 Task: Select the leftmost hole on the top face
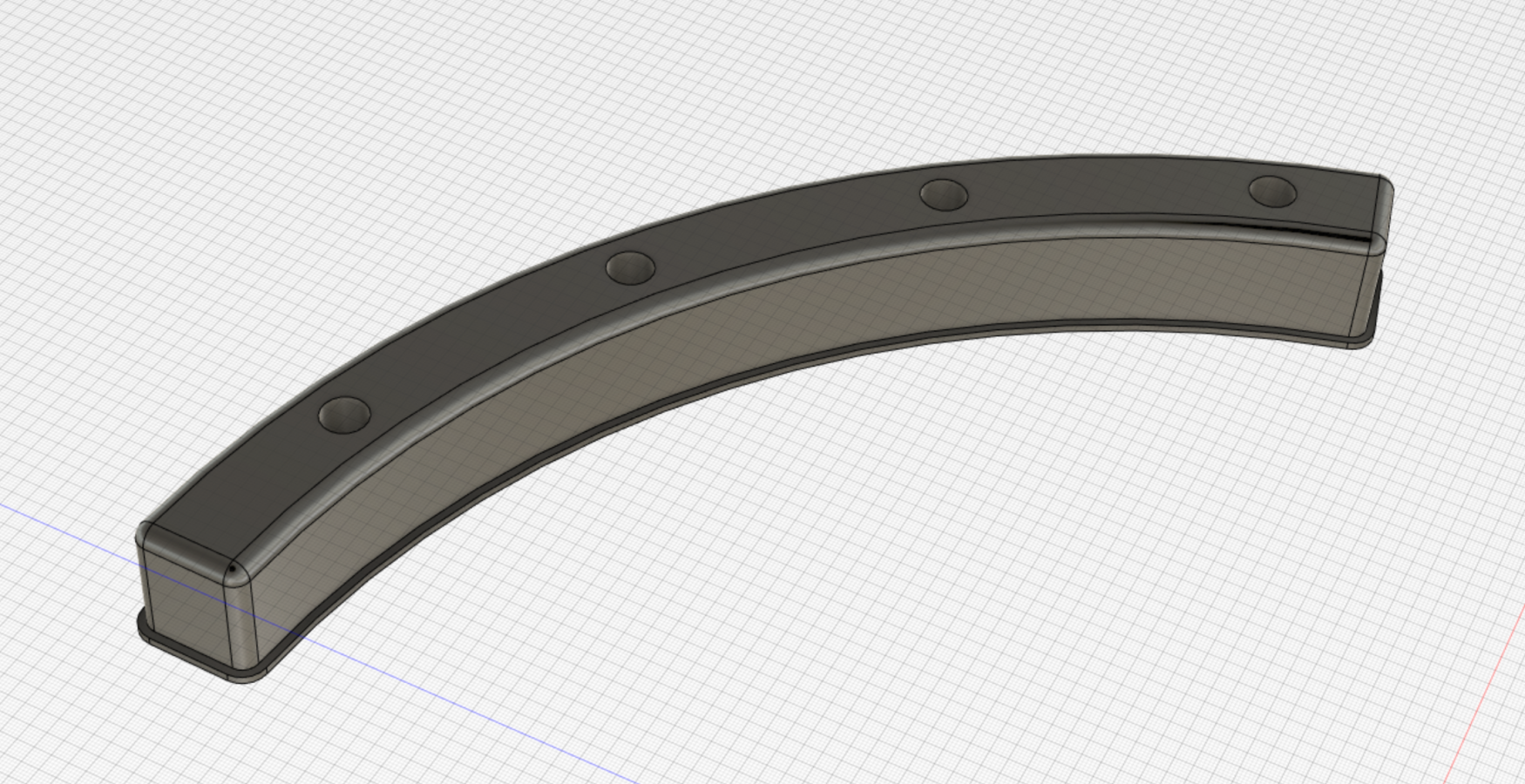(345, 415)
